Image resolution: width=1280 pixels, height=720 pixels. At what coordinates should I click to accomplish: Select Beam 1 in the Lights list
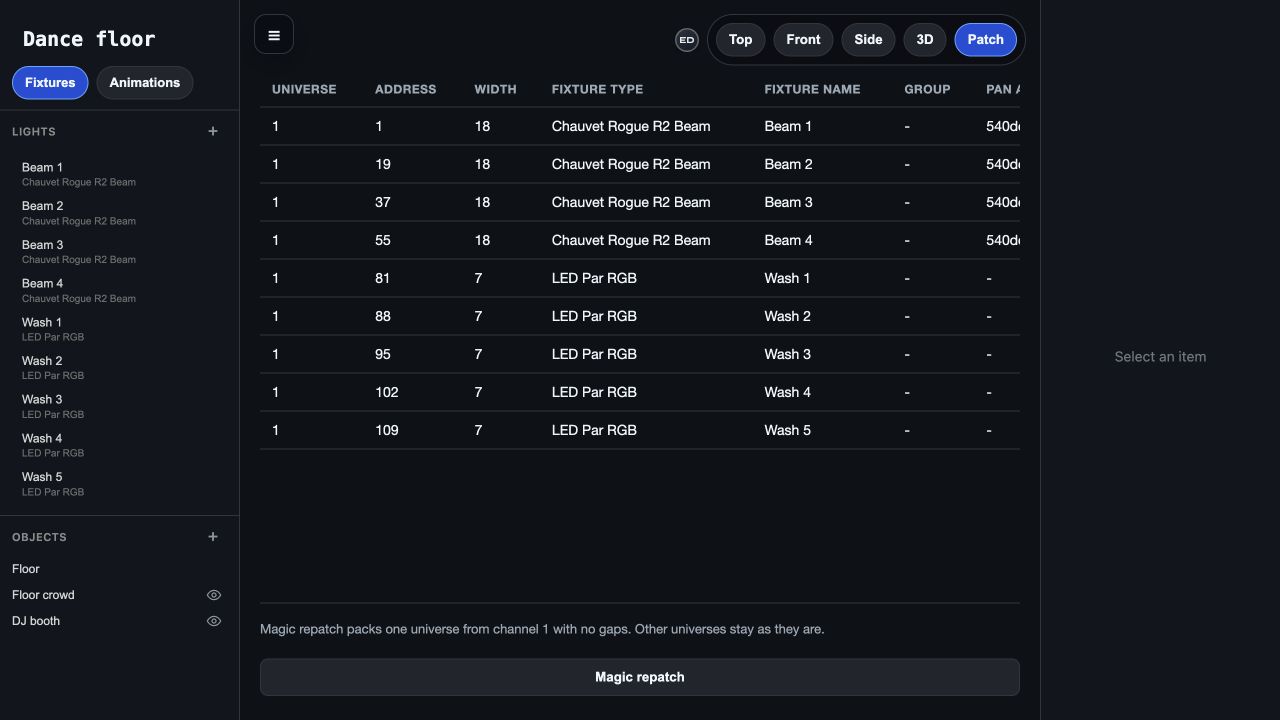(120, 174)
